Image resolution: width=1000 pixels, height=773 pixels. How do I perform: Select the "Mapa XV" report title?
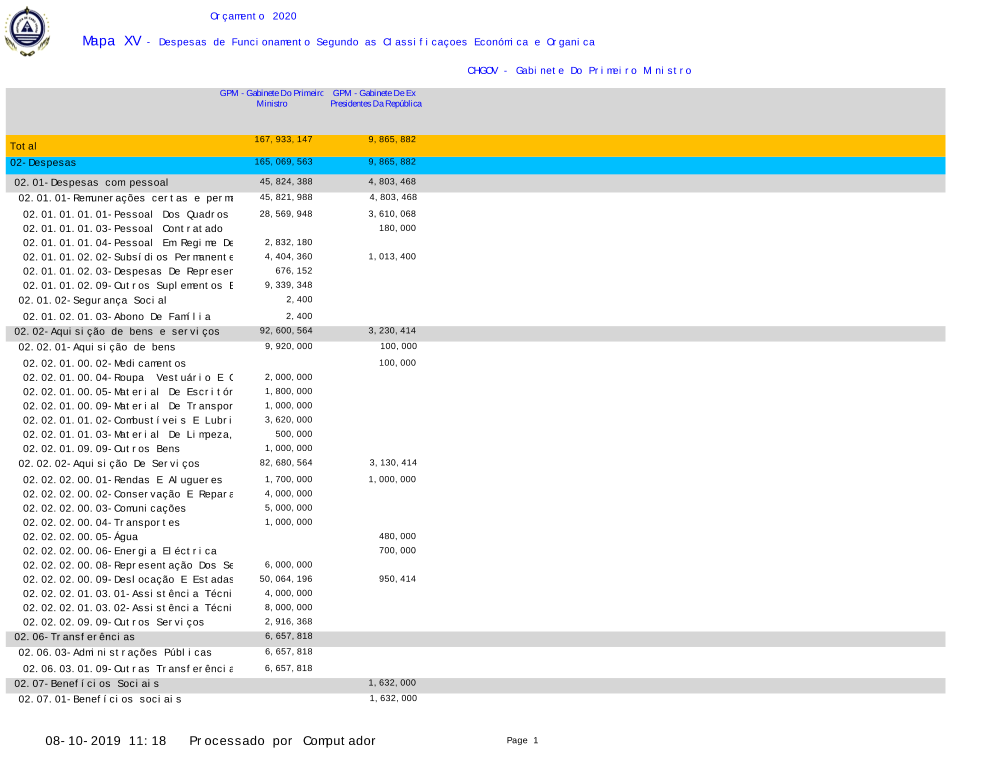pyautogui.click(x=111, y=41)
